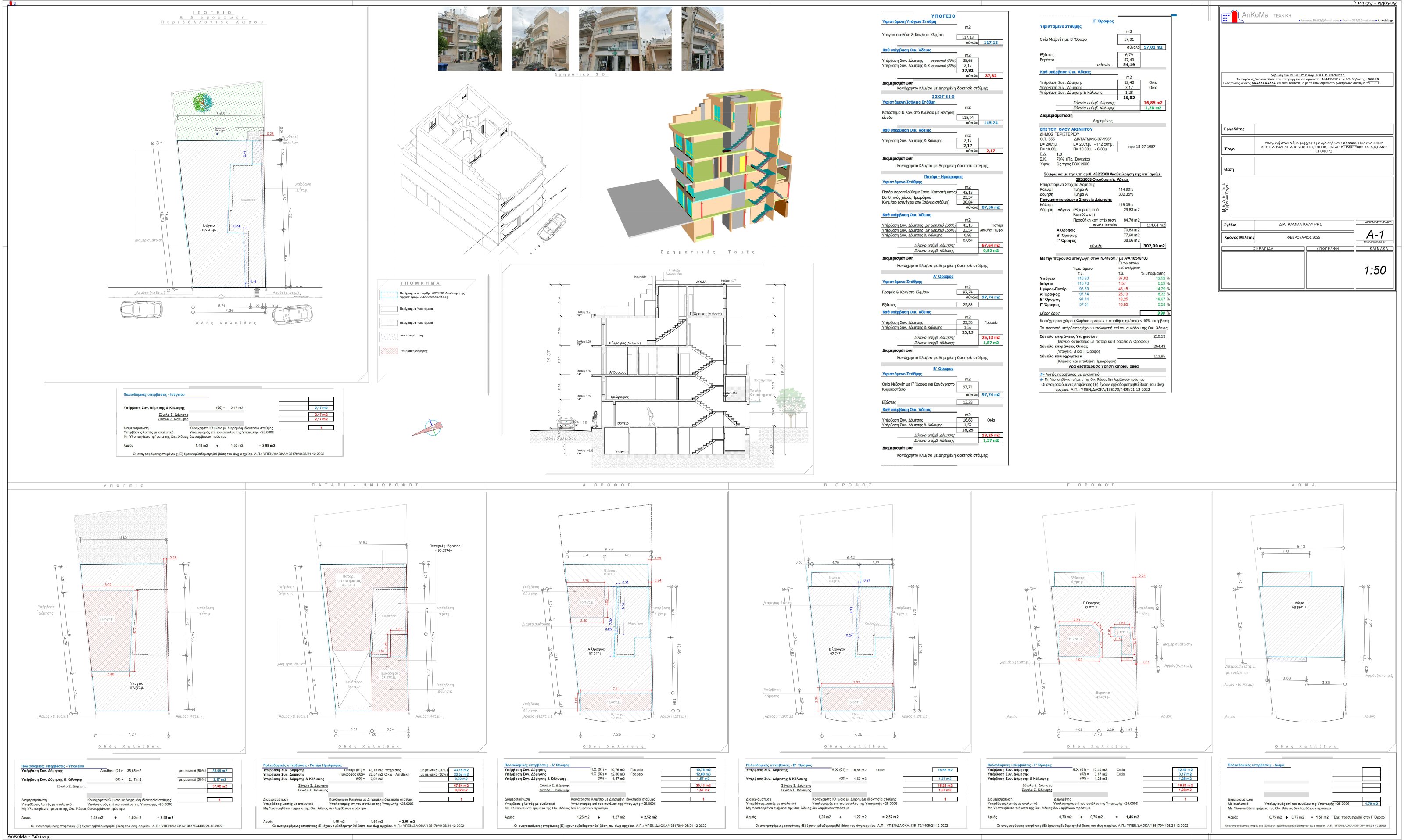Pick the pink hatched Υπέρβαση Δόμησης swatch

point(388,351)
